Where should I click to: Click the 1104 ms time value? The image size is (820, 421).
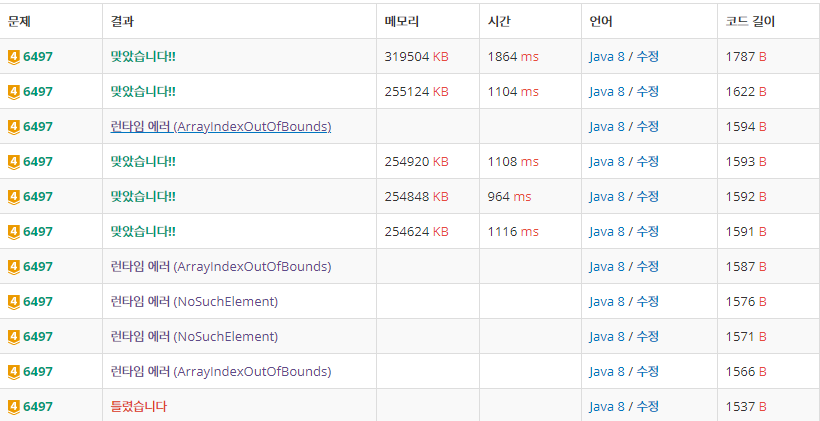(513, 92)
